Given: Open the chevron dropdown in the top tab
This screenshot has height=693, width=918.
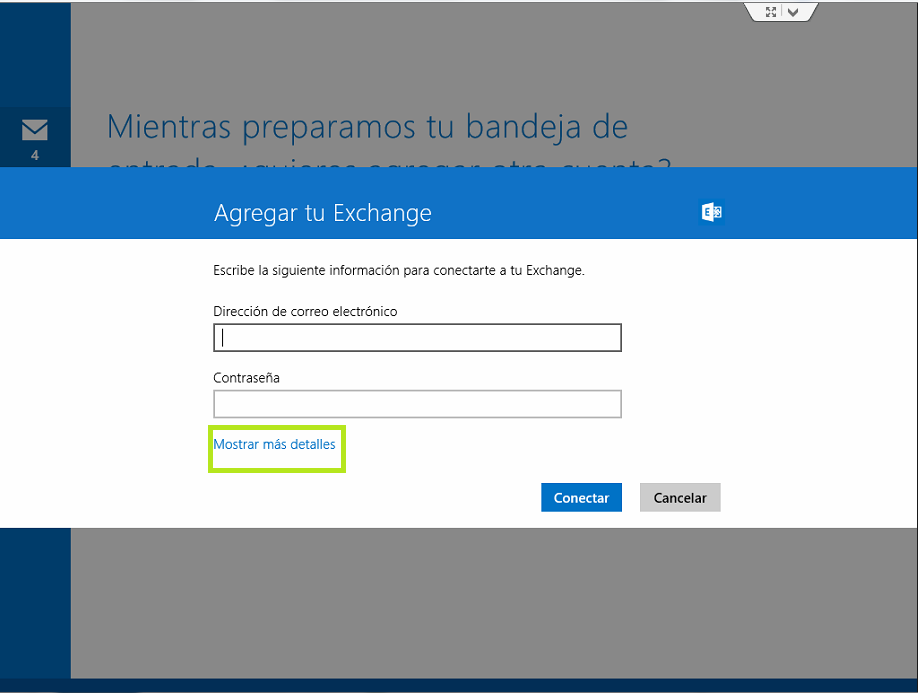Looking at the screenshot, I should pyautogui.click(x=793, y=12).
